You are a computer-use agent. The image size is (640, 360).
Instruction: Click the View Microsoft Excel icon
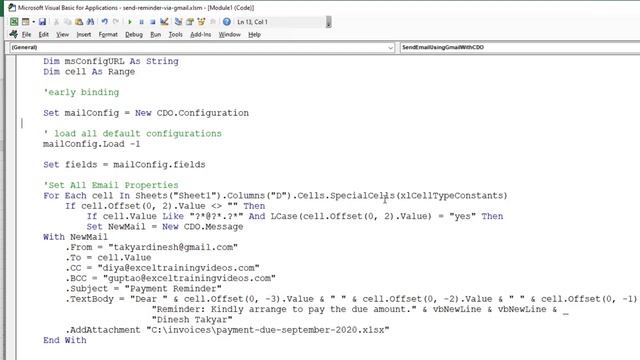(14, 22)
